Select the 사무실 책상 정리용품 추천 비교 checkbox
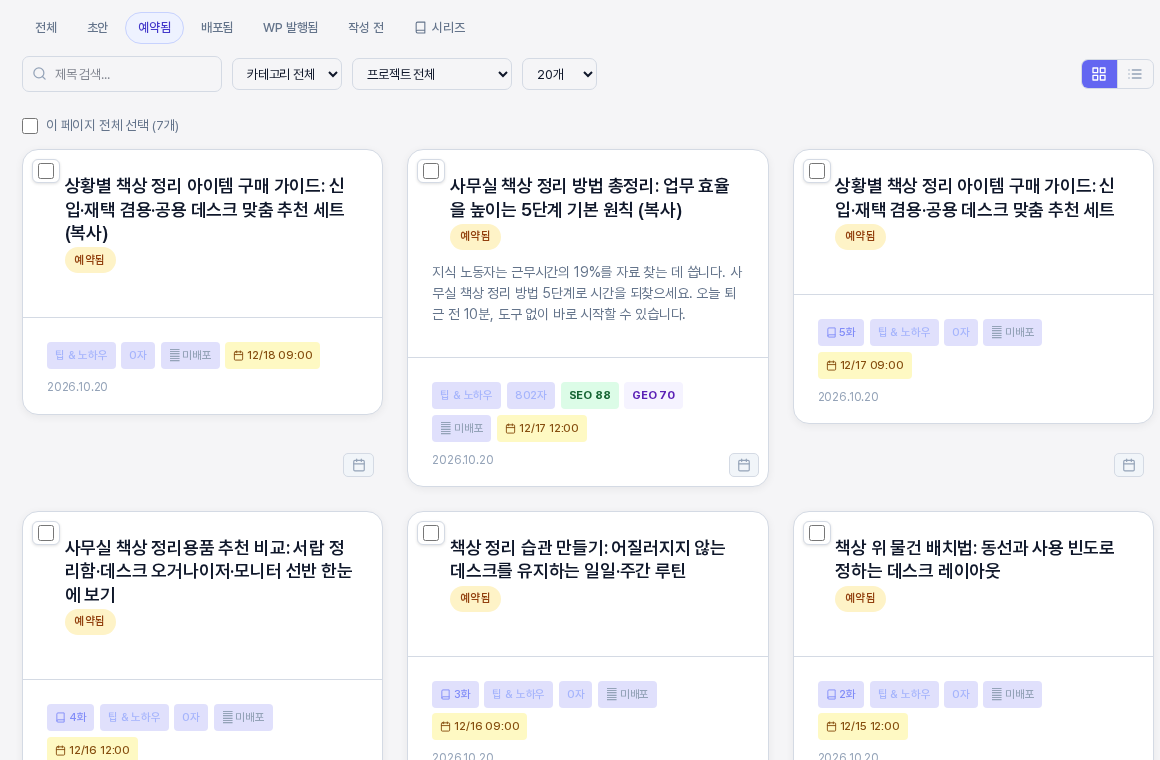Screen dimensions: 1160x760 (46, 533)
